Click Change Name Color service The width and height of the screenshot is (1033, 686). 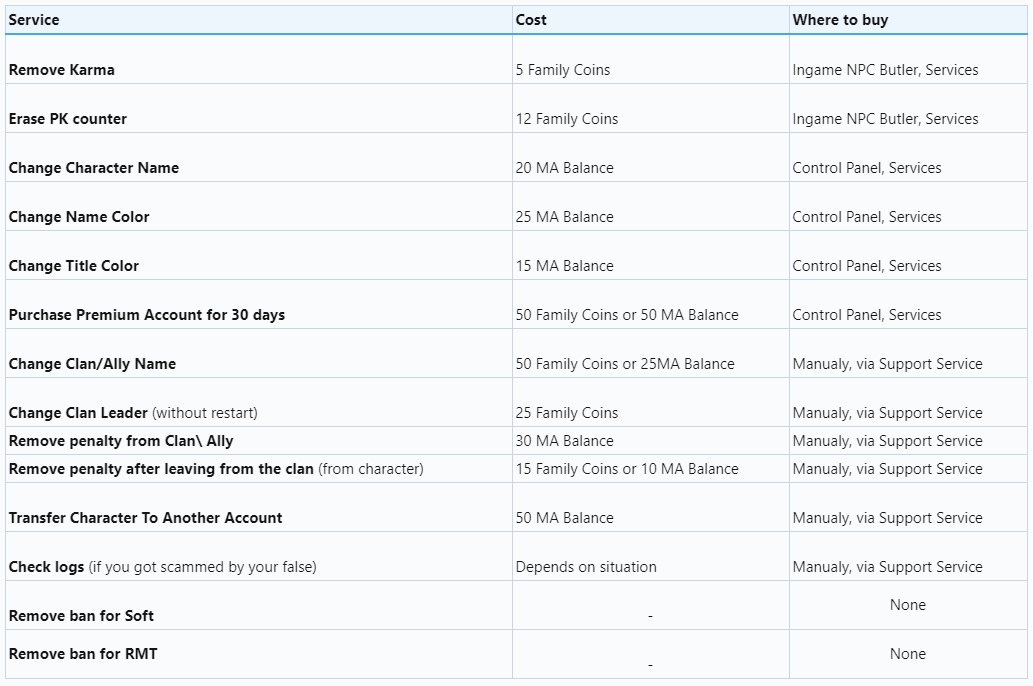click(x=79, y=217)
